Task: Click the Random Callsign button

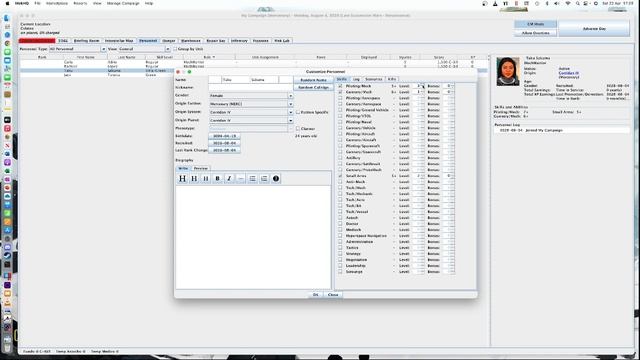Action: [x=313, y=87]
